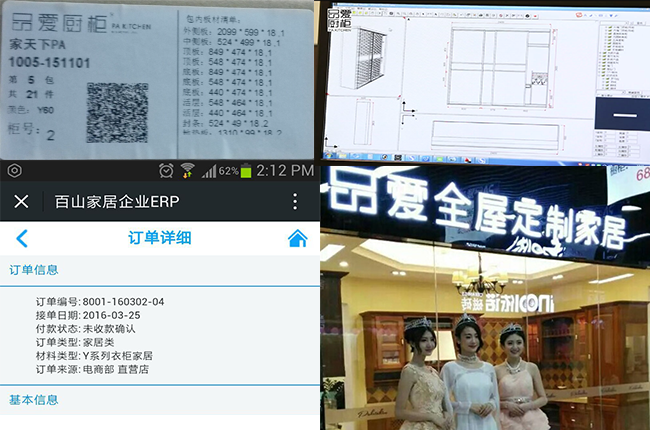Viewport: 650px width, 430px height.
Task: Tap the 订单详细 page title
Action: (x=160, y=238)
